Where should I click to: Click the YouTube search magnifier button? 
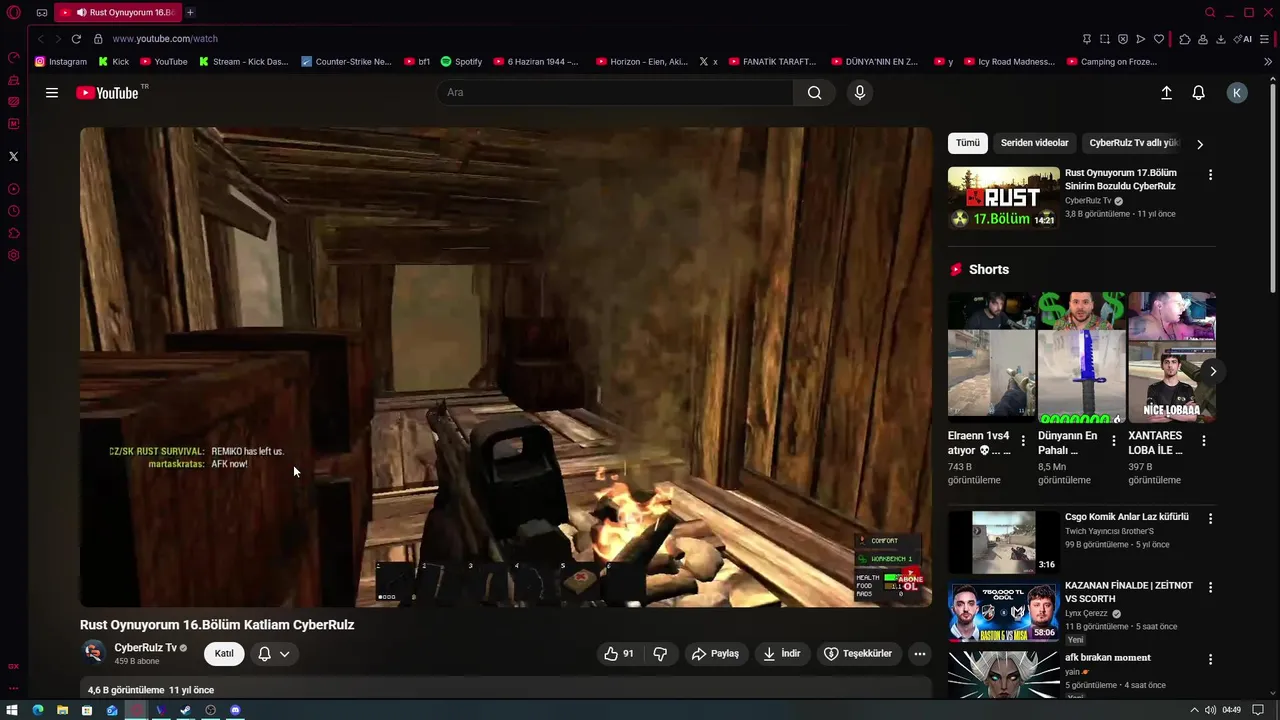click(x=814, y=93)
